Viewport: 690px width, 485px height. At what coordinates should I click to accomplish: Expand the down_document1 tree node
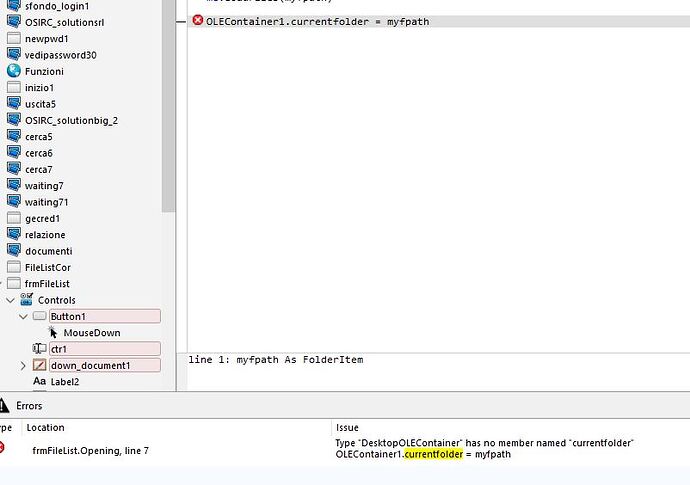23,366
